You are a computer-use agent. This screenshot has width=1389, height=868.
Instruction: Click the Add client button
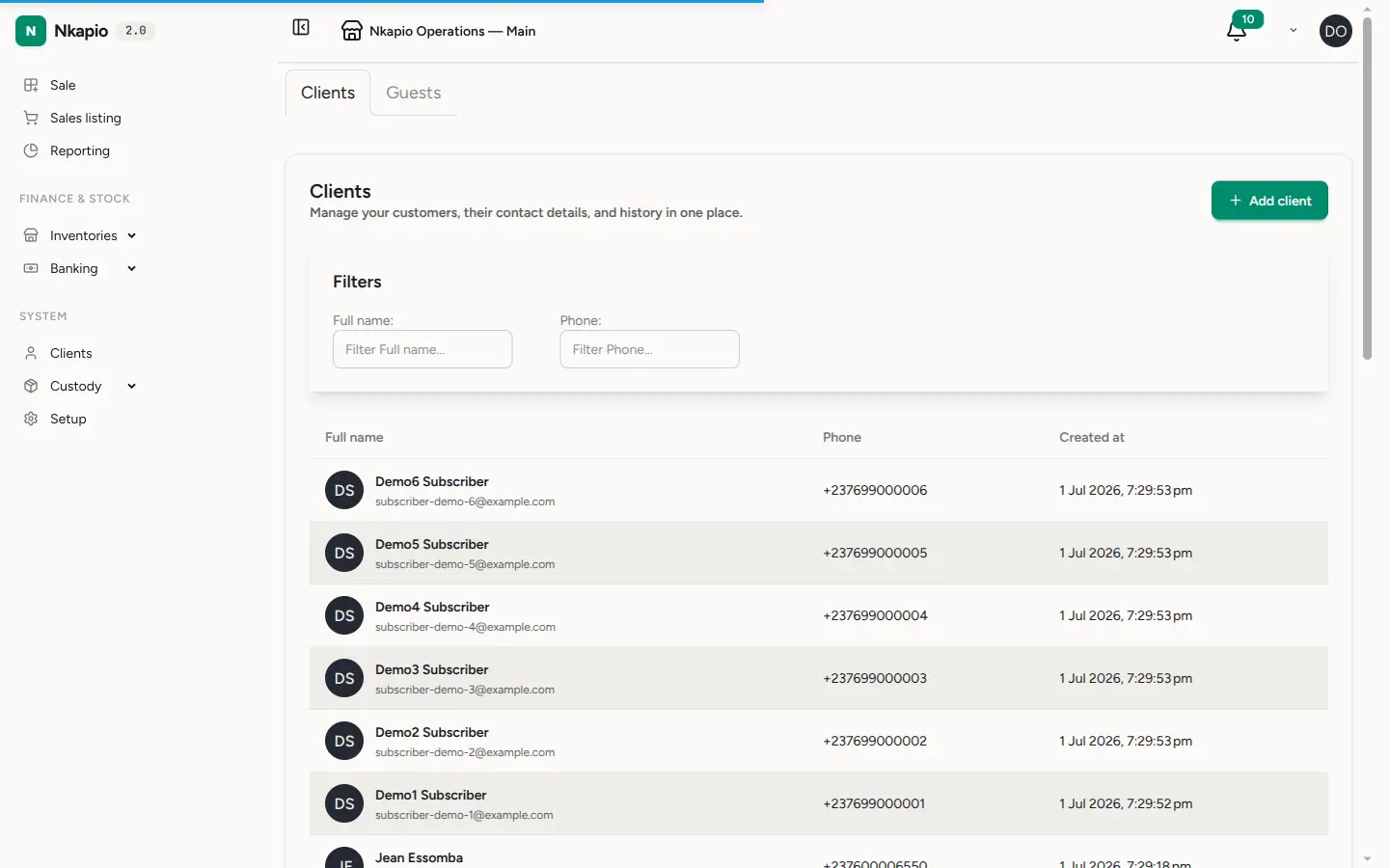[x=1269, y=201]
